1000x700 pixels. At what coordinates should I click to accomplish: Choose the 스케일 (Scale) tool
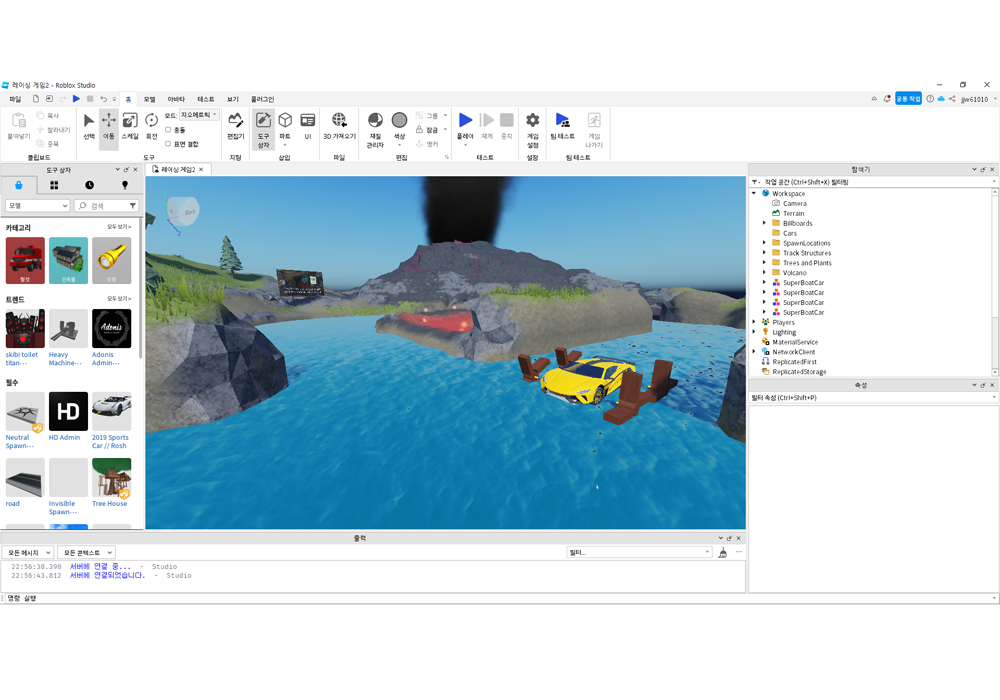coord(129,126)
